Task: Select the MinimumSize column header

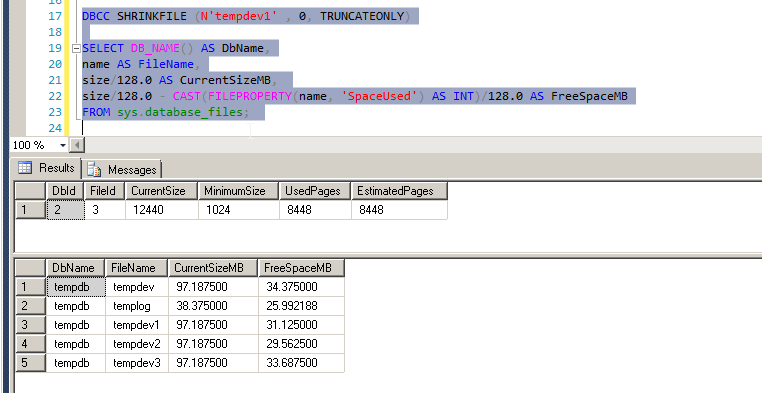Action: [x=238, y=191]
